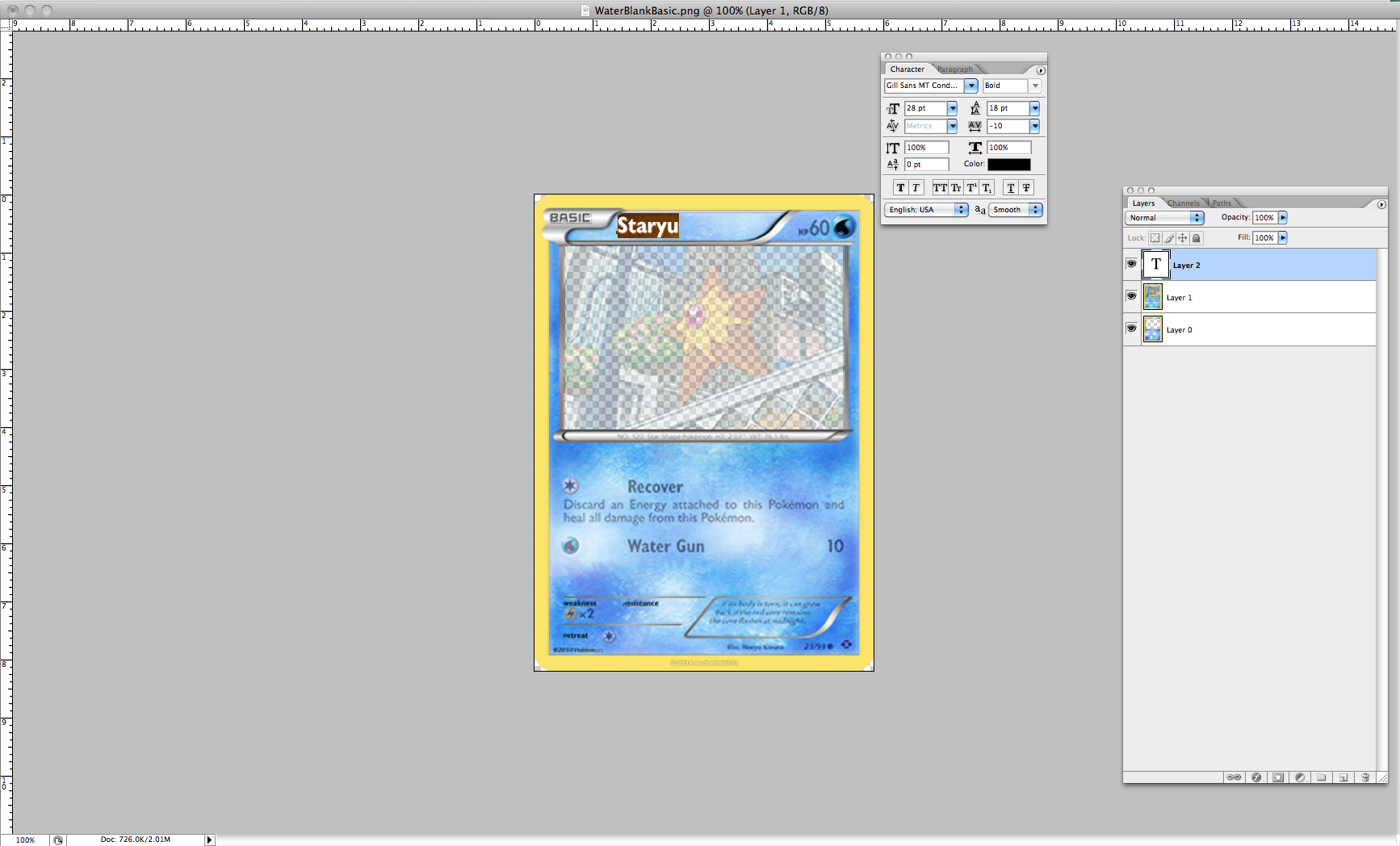Click the highlighted Staryu text on canvas
The height and width of the screenshot is (846, 1400).
(648, 226)
